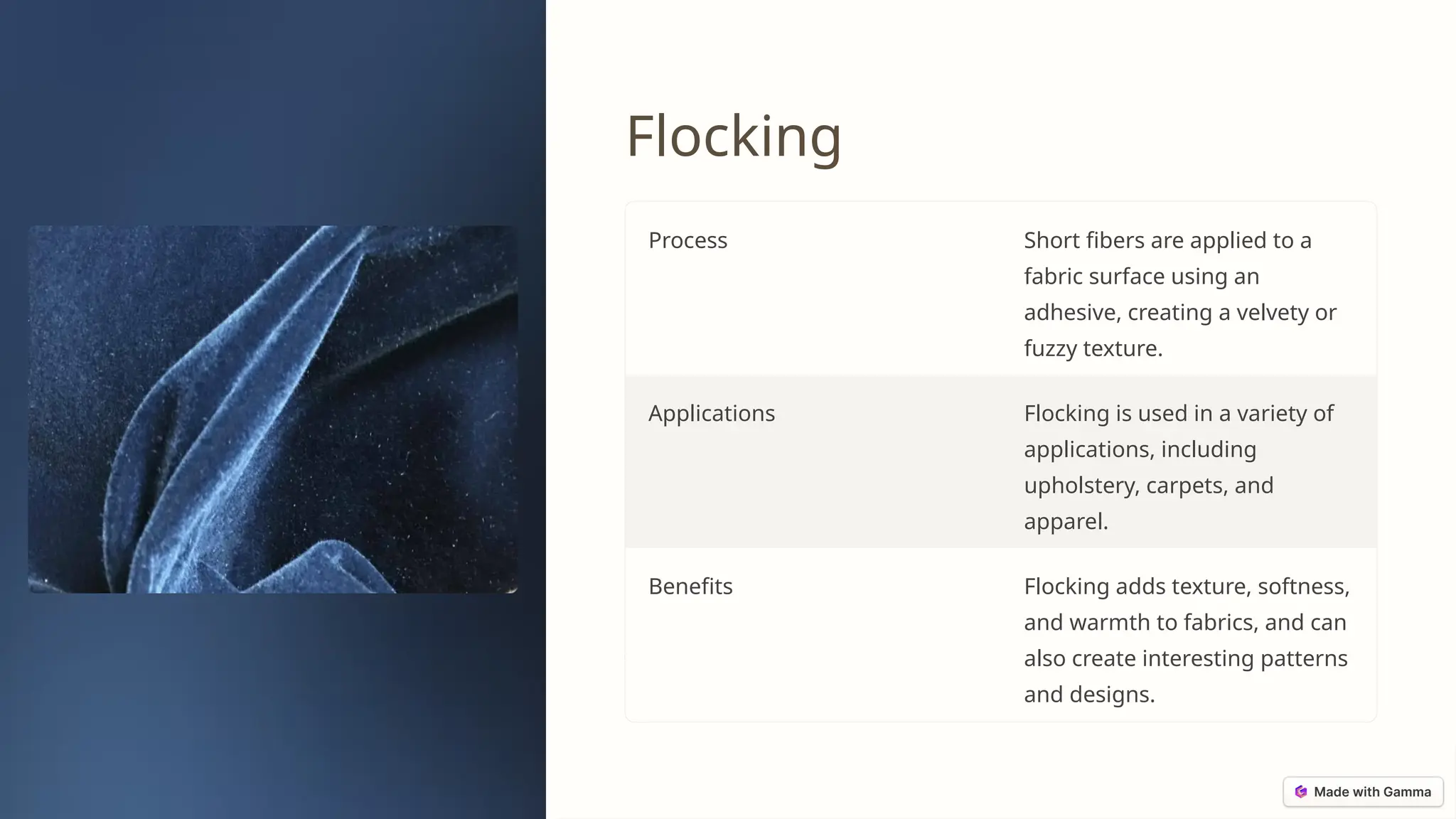Image resolution: width=1456 pixels, height=819 pixels.
Task: Select the blue velvet fabric image
Action: [273, 409]
